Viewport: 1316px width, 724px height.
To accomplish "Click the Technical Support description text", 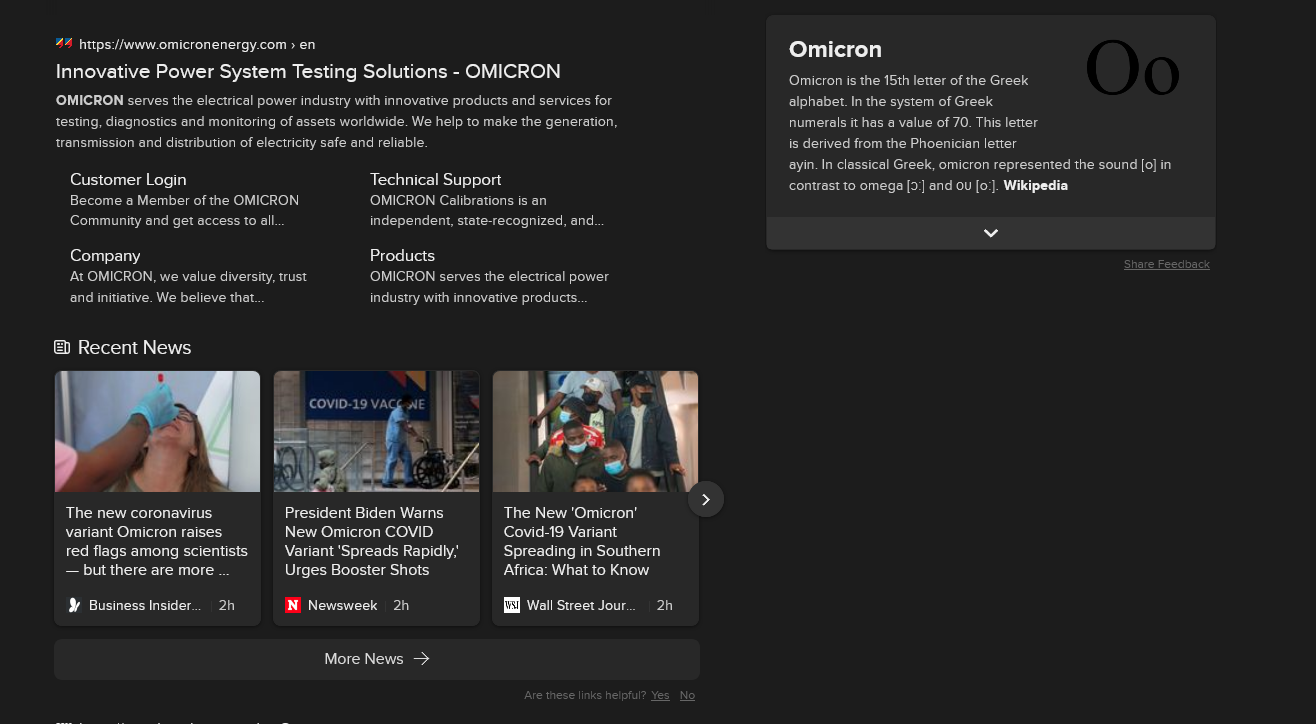I will point(487,210).
